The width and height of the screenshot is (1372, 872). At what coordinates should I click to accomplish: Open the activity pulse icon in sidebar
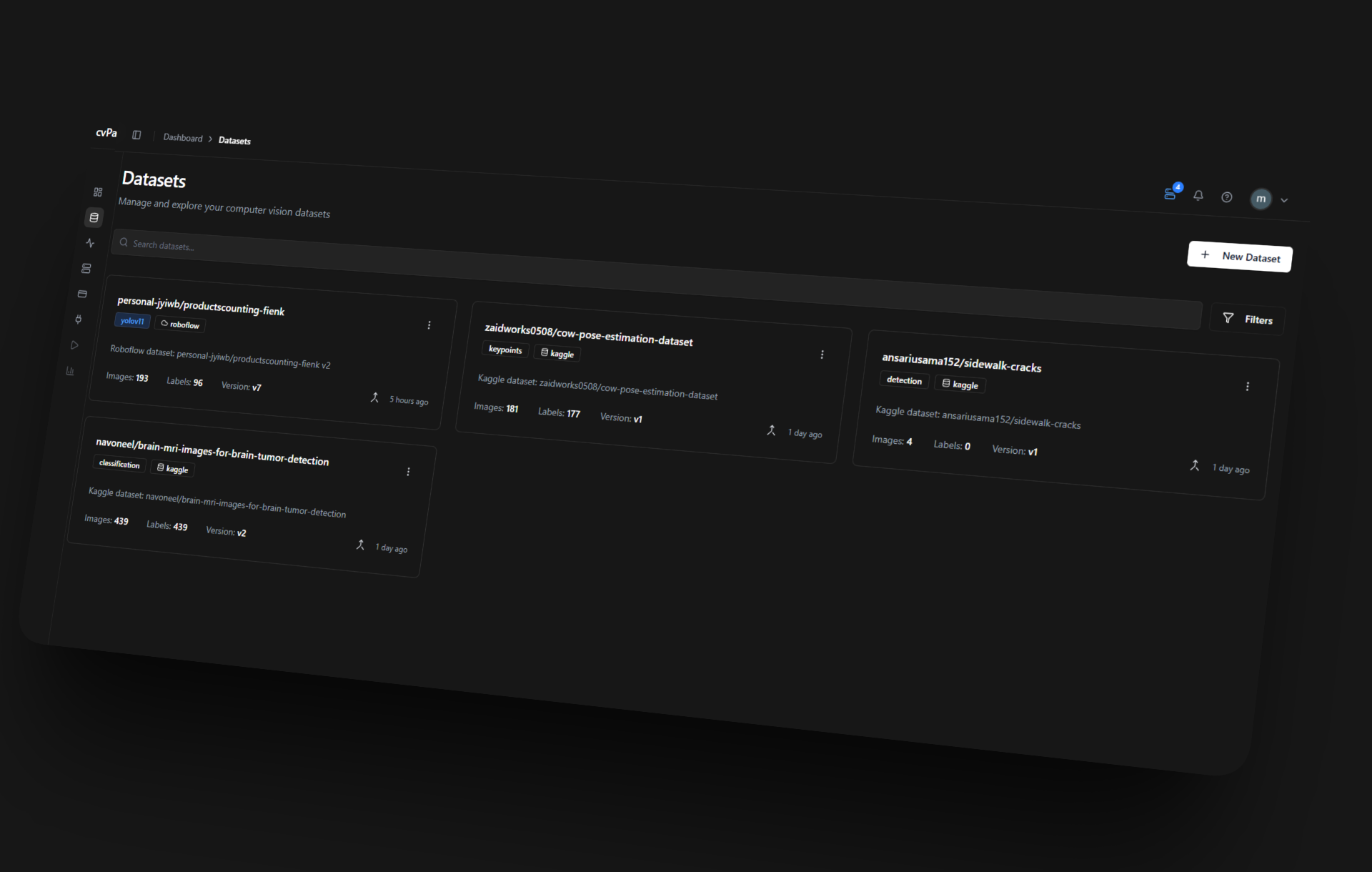pos(90,243)
